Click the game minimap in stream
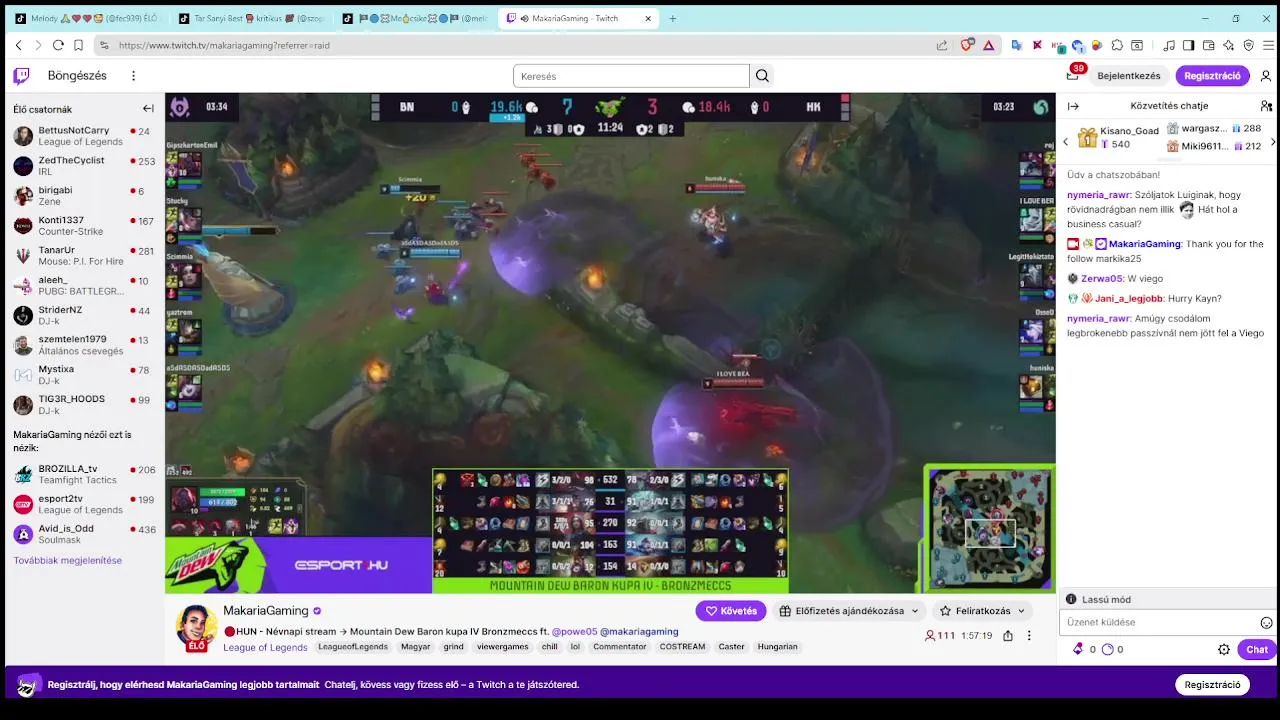Screen dimensions: 1280x720 pos(988,529)
